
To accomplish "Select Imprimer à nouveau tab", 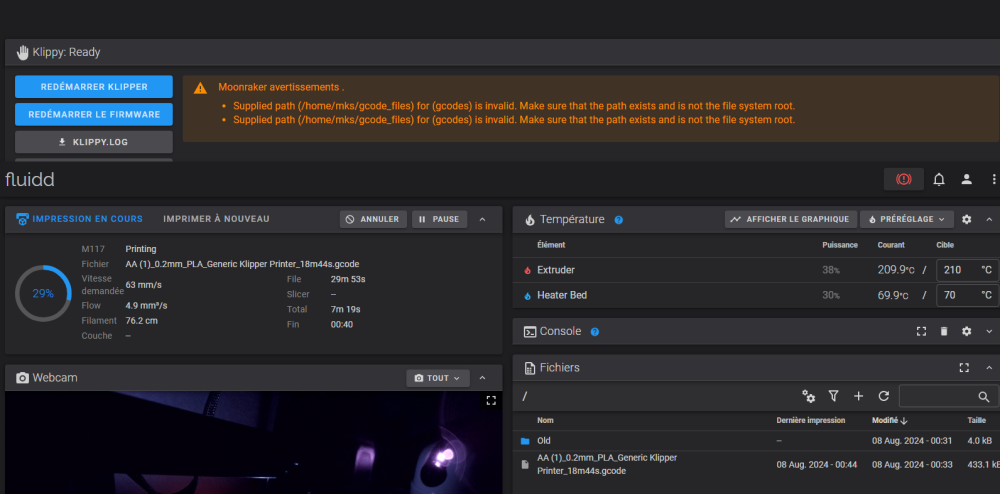I will coord(216,219).
